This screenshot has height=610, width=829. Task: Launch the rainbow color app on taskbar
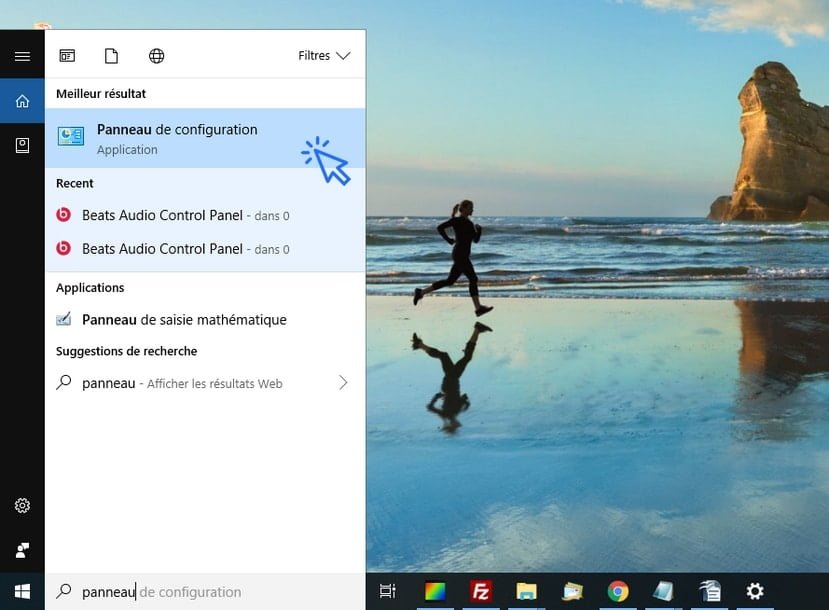[435, 591]
